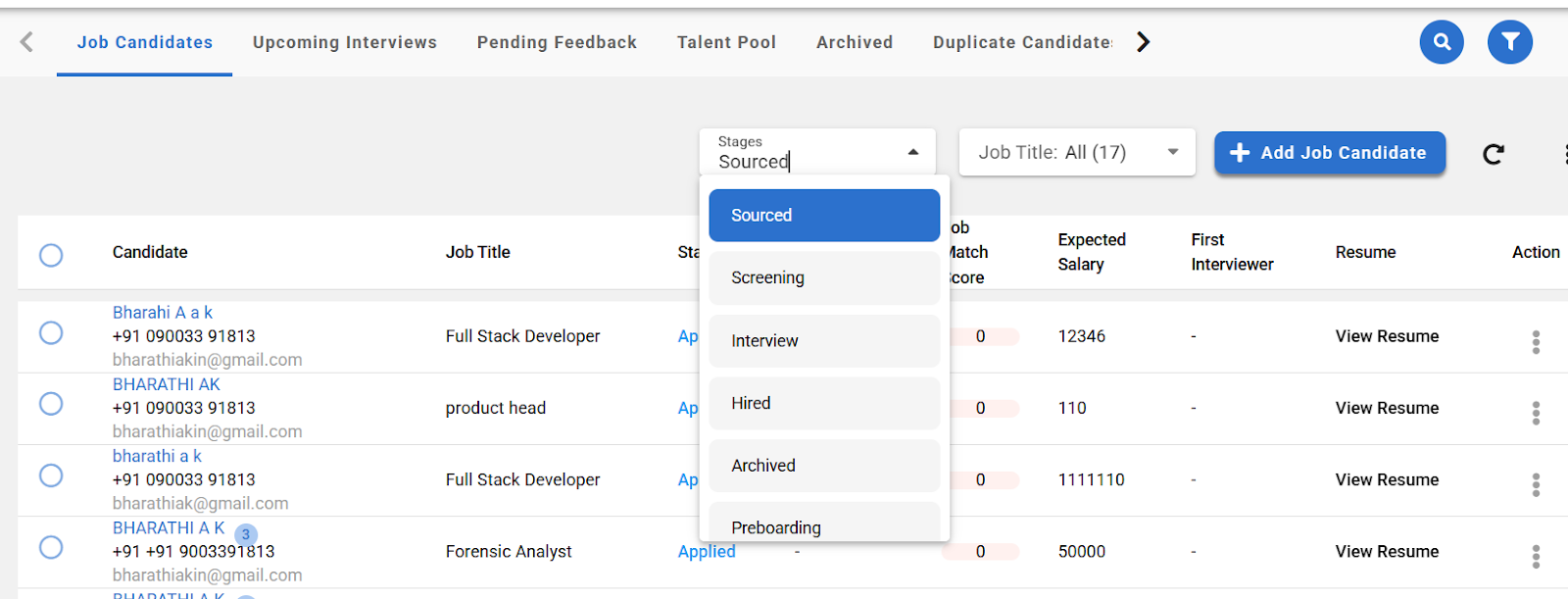Click the blue search icon button

point(1441,42)
